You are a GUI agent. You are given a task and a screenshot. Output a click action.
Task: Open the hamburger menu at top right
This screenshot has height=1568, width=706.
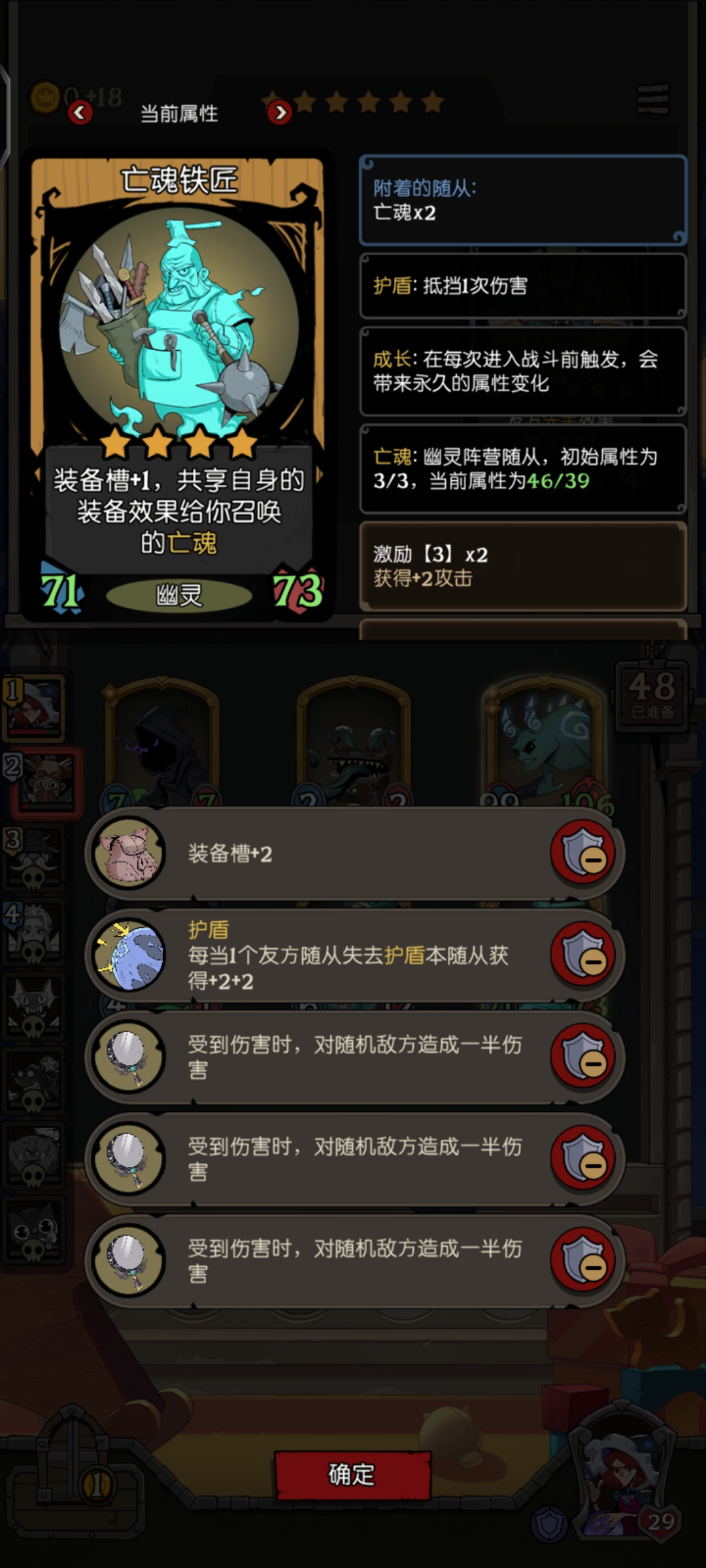[x=653, y=100]
